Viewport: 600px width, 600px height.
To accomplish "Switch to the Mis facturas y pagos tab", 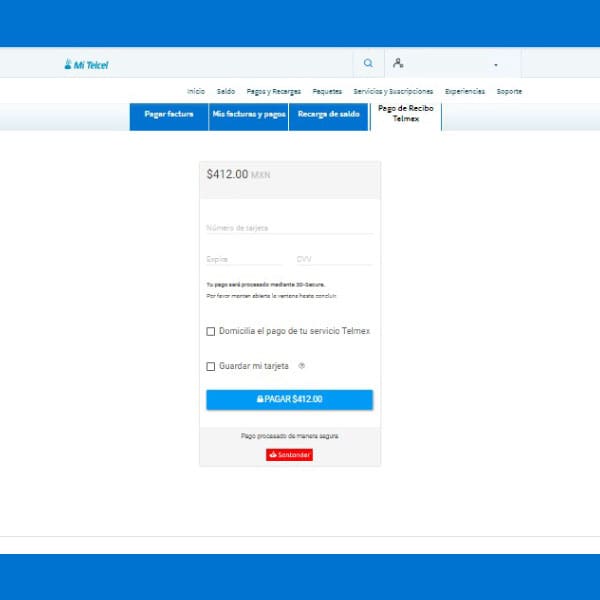I will click(x=249, y=117).
